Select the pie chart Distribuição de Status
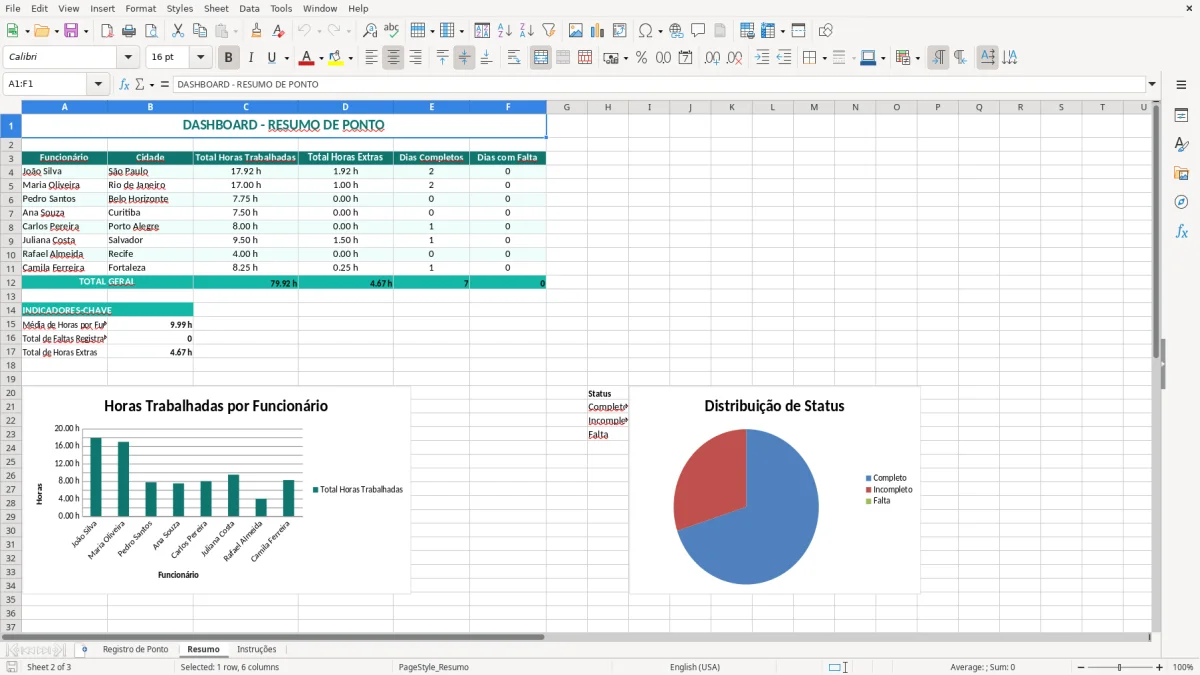 (x=774, y=490)
